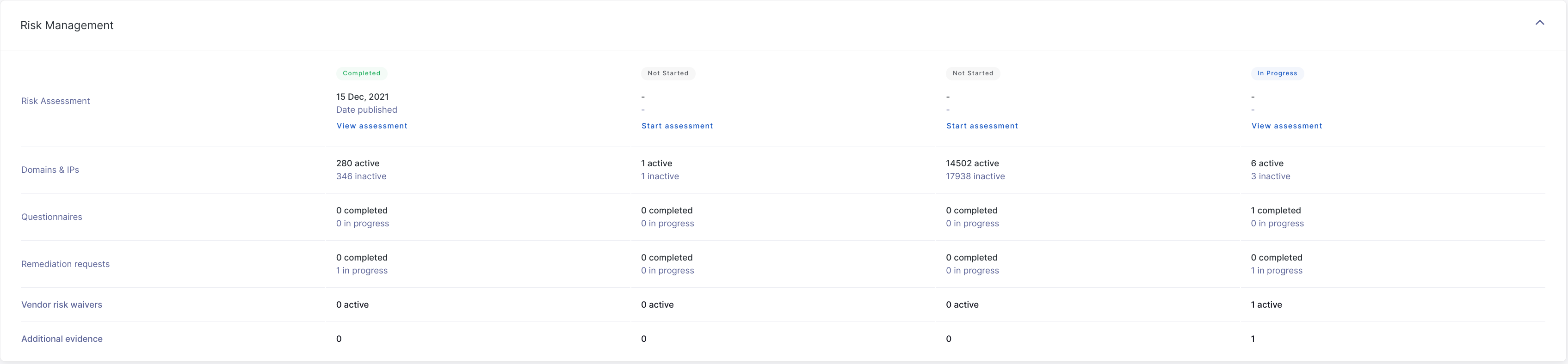This screenshot has width=1568, height=364.
Task: Start assessment for vendor with 14502 active domains
Action: point(982,126)
